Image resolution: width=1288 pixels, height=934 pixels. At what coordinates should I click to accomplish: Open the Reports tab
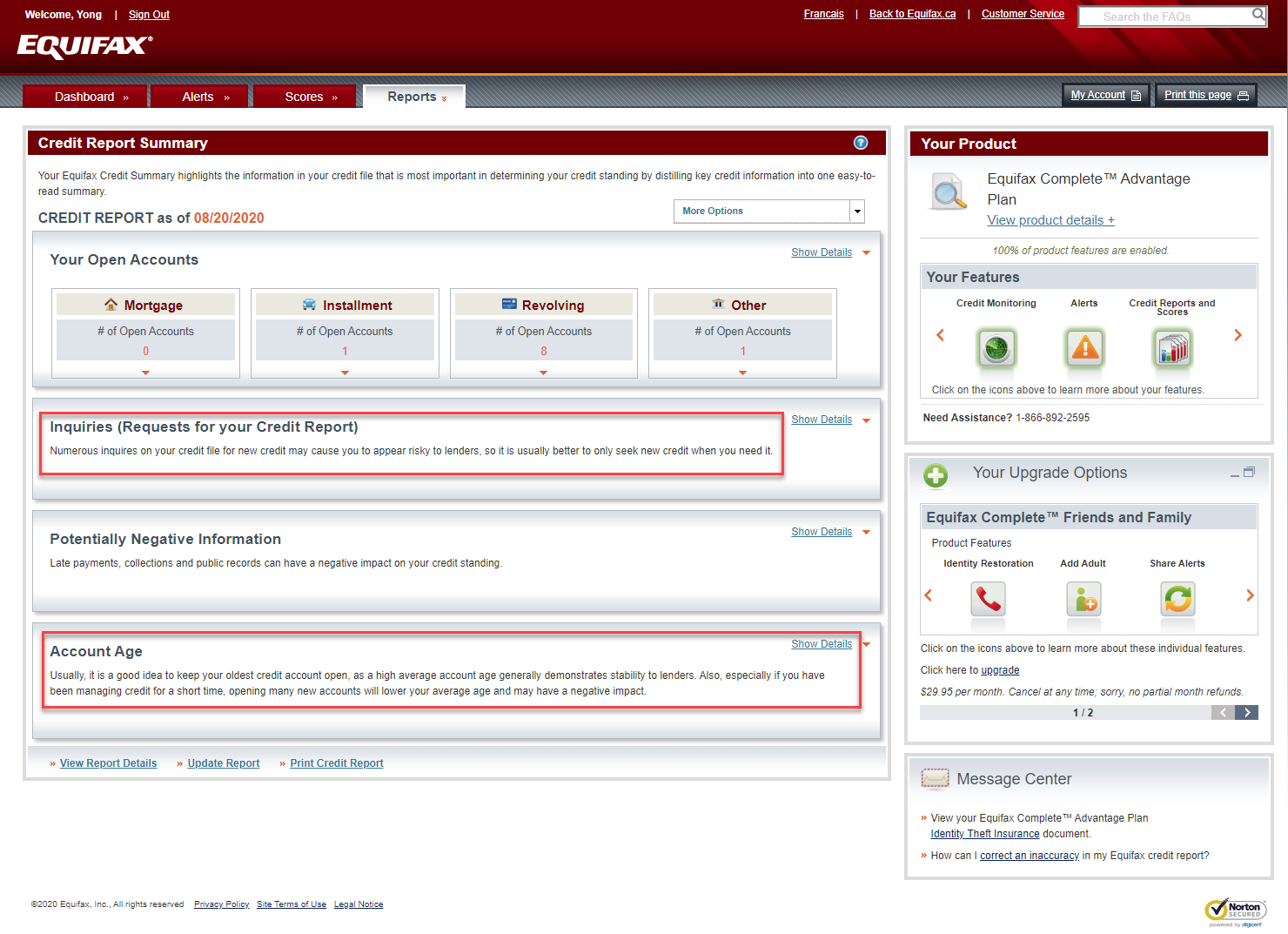tap(414, 97)
